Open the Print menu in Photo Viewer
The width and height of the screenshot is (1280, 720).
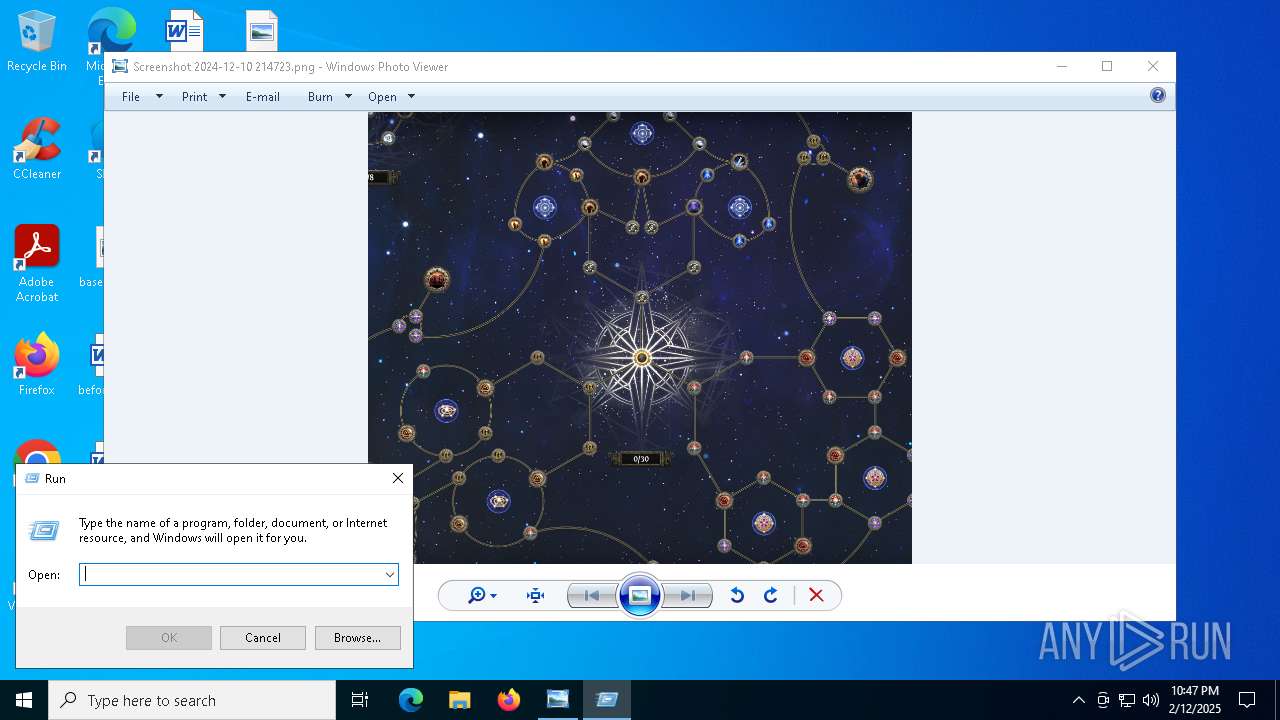click(x=194, y=96)
